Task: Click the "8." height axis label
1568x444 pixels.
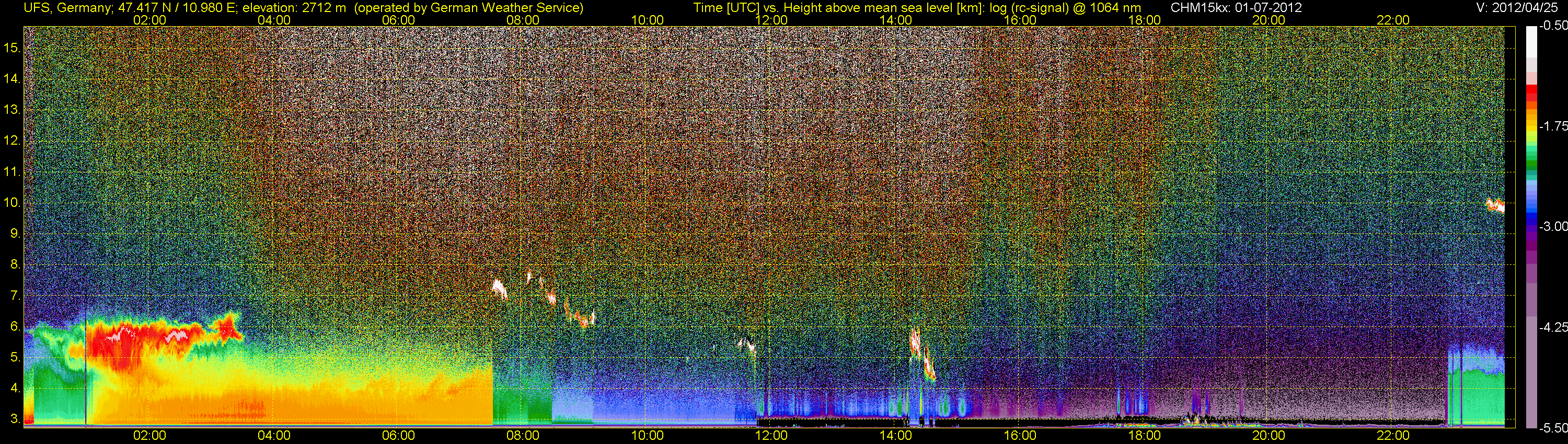Action: pyautogui.click(x=15, y=265)
